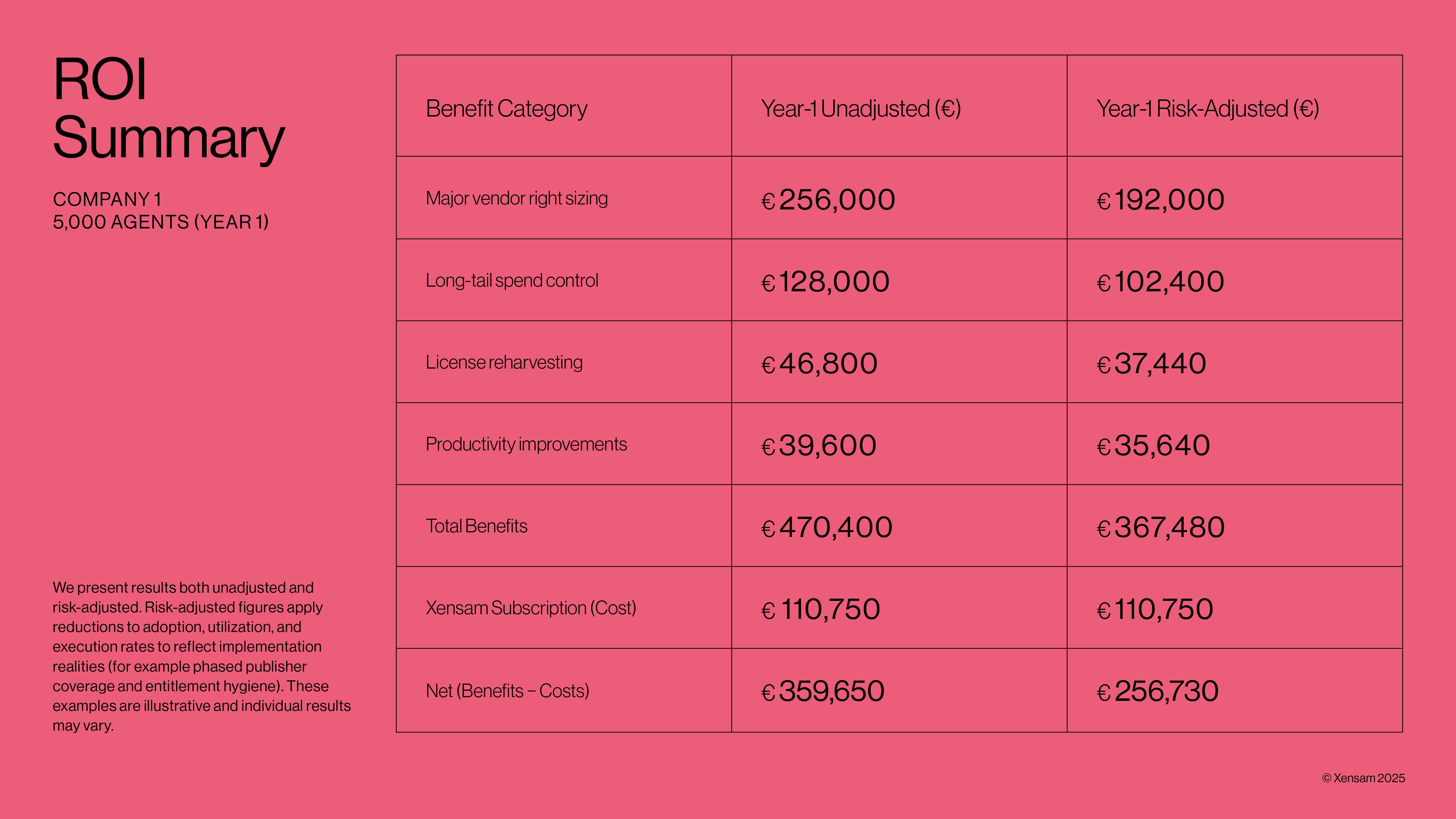
Task: Click the Year-1 Risk-Adjusted (€) header
Action: [1207, 109]
